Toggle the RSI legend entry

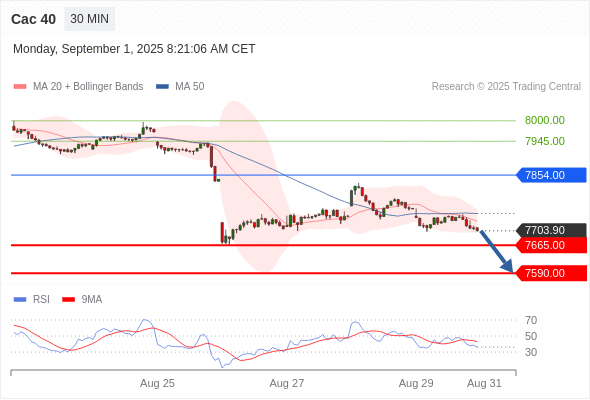32,300
